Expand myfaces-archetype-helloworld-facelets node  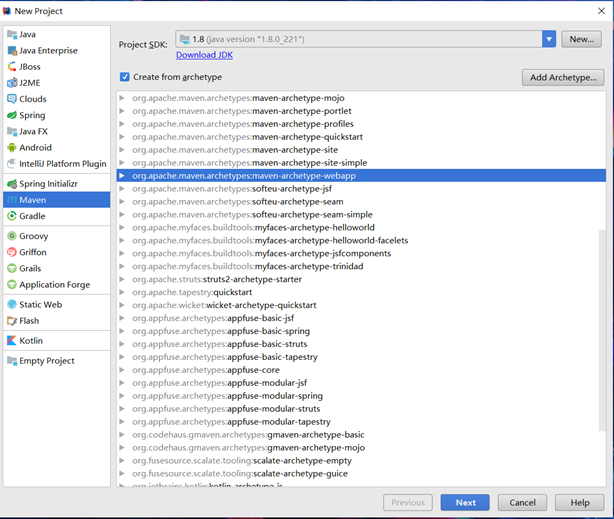tap(122, 240)
